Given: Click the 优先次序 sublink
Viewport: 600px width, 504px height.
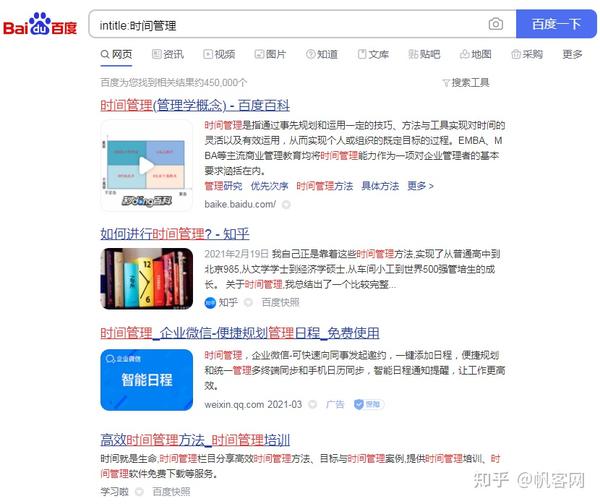Looking at the screenshot, I should pos(269,186).
